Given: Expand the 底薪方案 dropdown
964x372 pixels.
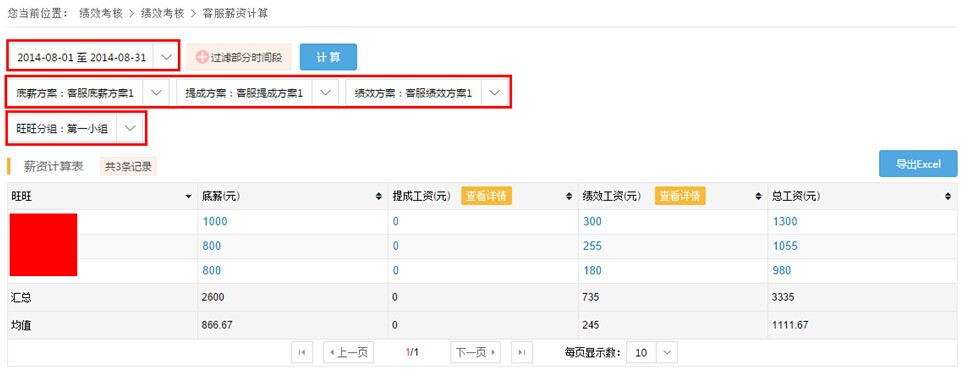Looking at the screenshot, I should pyautogui.click(x=156, y=93).
